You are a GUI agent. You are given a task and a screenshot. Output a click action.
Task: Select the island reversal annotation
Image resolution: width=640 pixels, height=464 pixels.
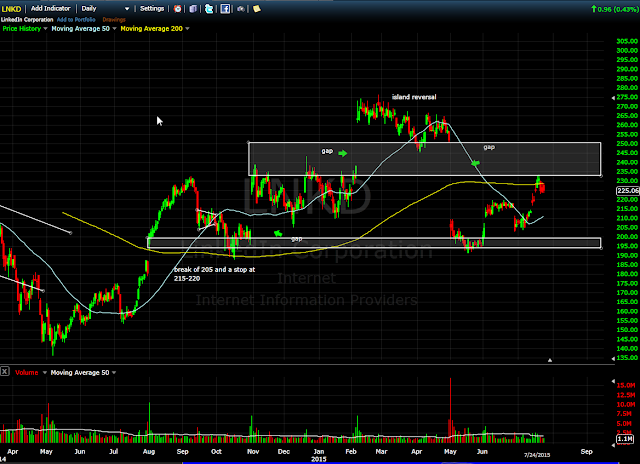click(414, 97)
